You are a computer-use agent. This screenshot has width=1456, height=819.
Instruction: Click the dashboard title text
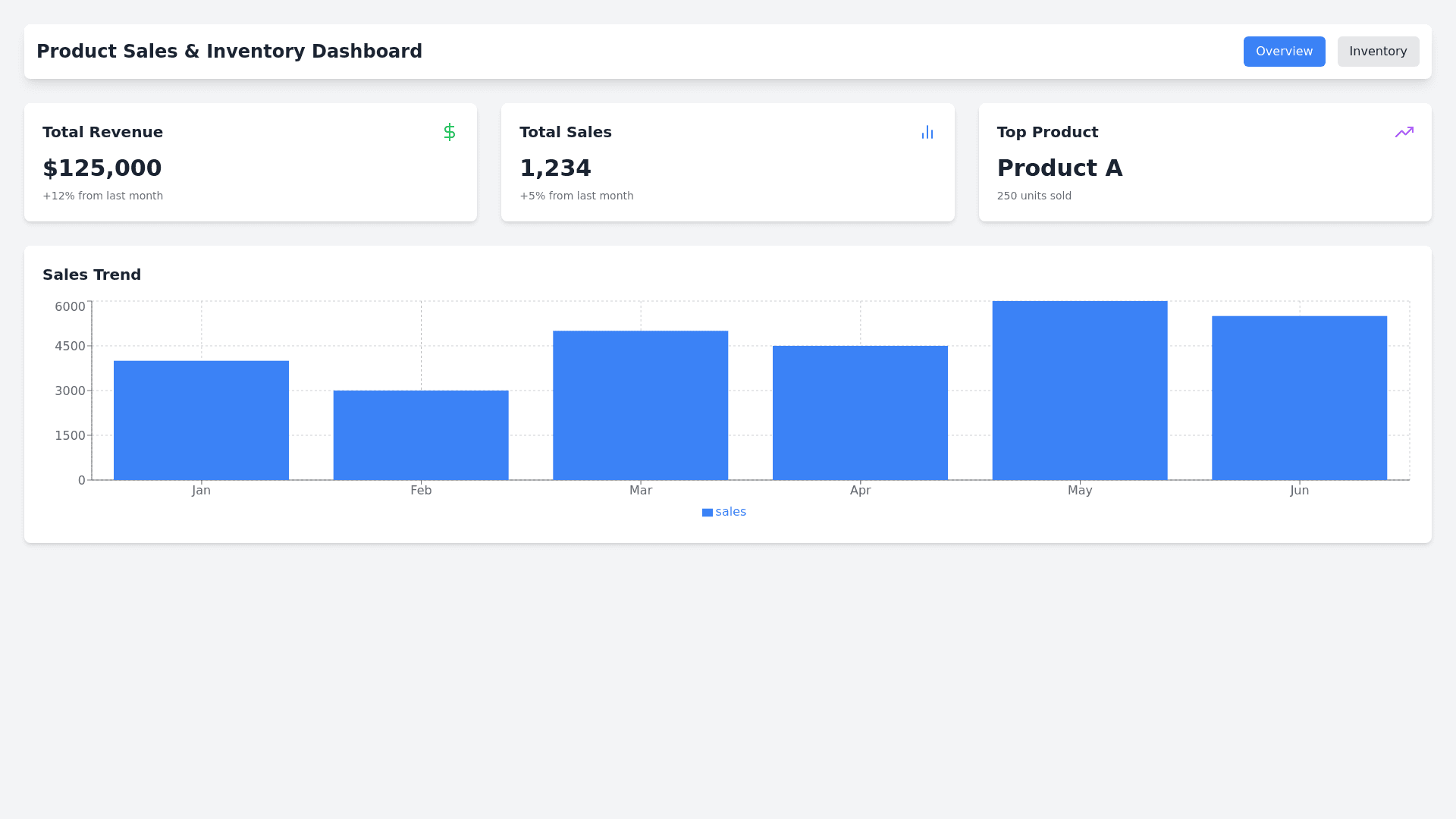pos(229,52)
